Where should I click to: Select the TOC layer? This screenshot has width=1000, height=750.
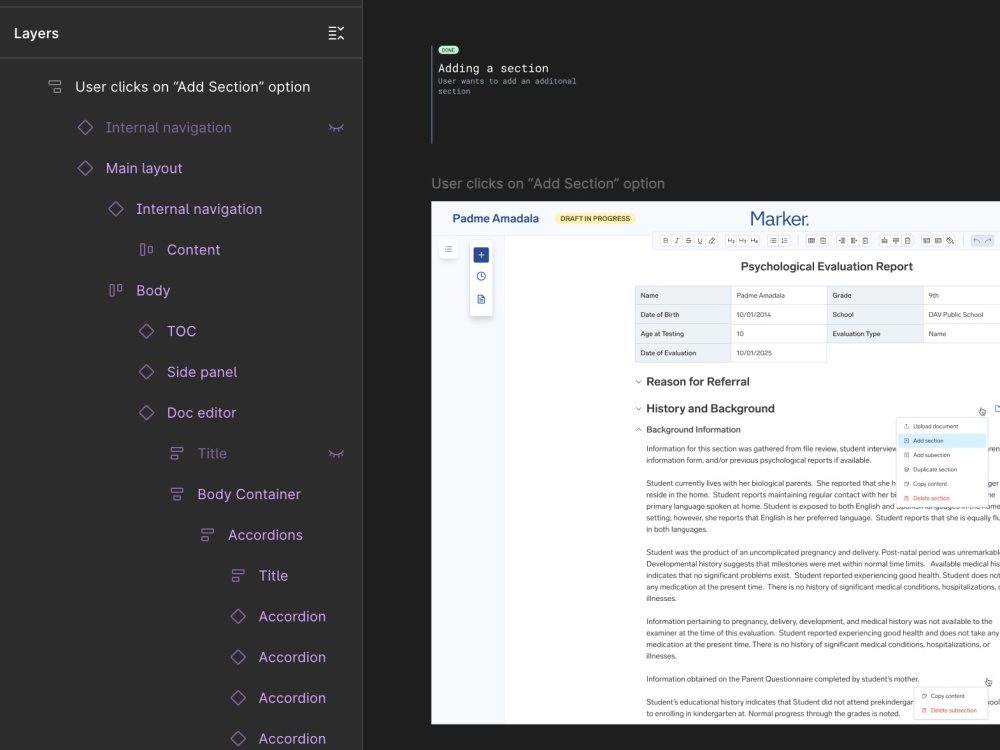click(x=181, y=332)
